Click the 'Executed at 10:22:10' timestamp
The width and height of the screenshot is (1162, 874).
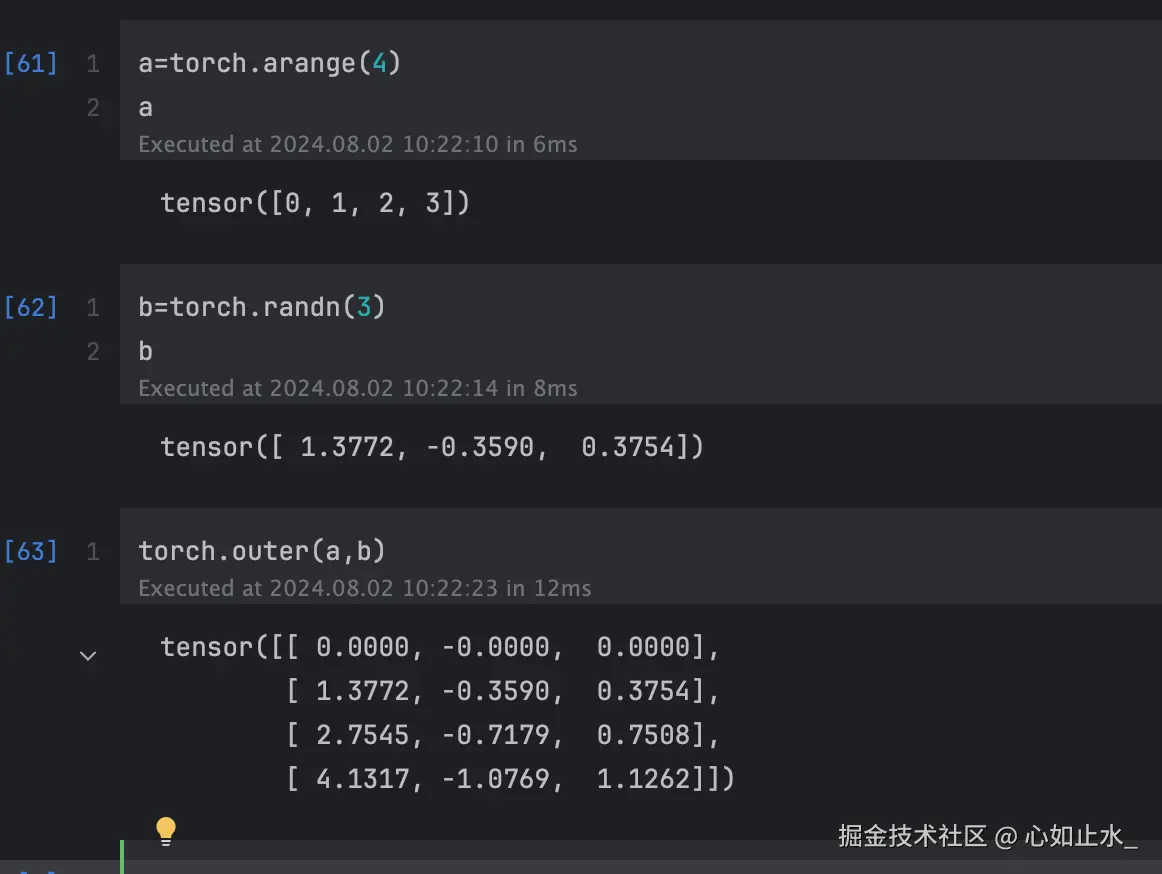tap(357, 144)
